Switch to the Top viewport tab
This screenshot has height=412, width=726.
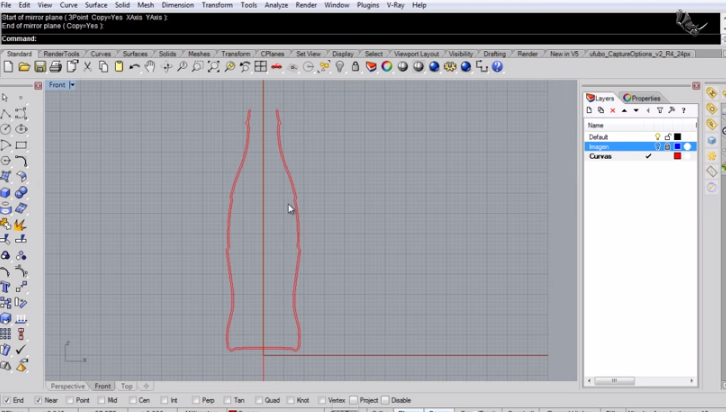(126, 386)
